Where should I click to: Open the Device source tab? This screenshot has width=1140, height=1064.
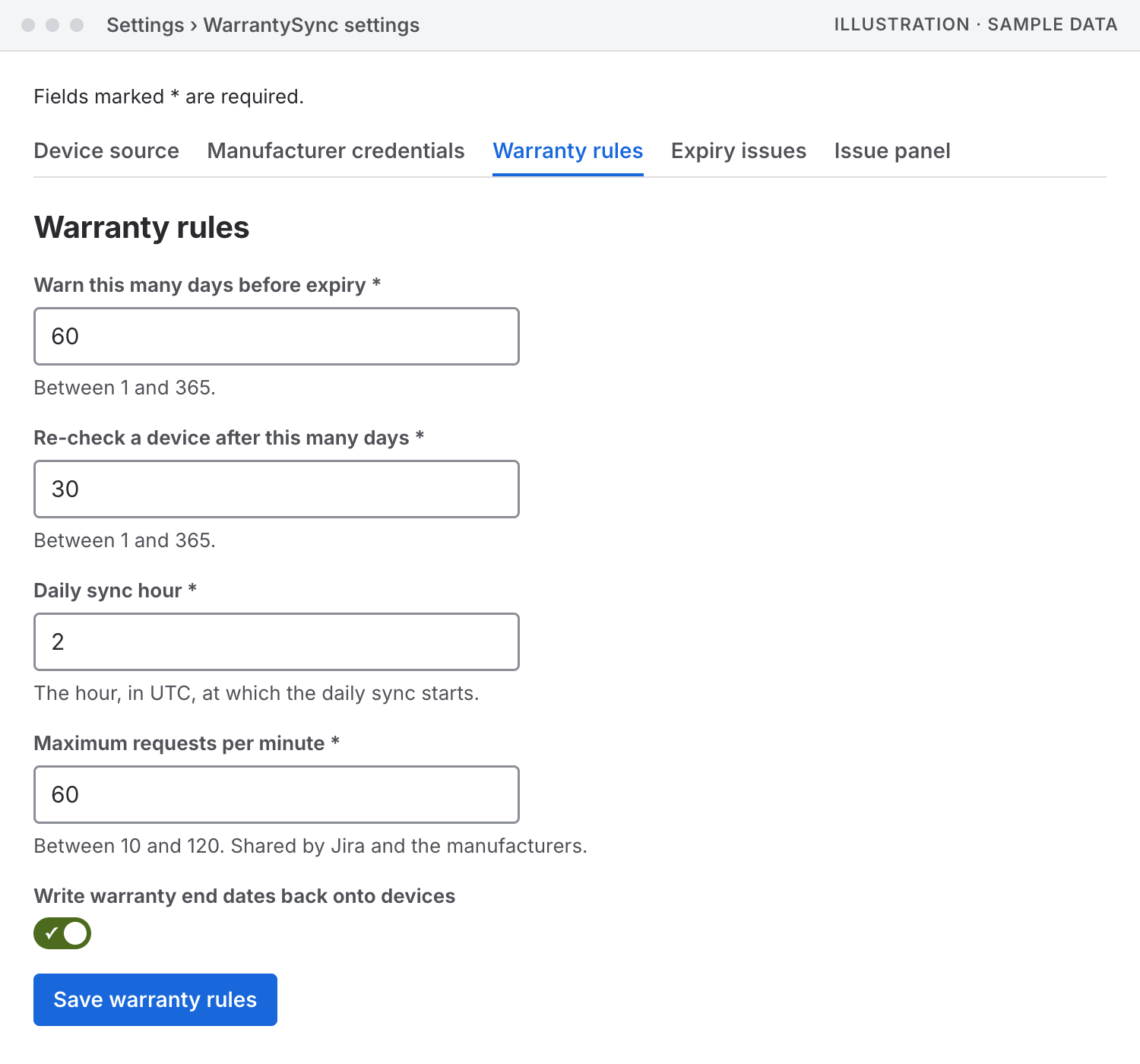[x=106, y=150]
